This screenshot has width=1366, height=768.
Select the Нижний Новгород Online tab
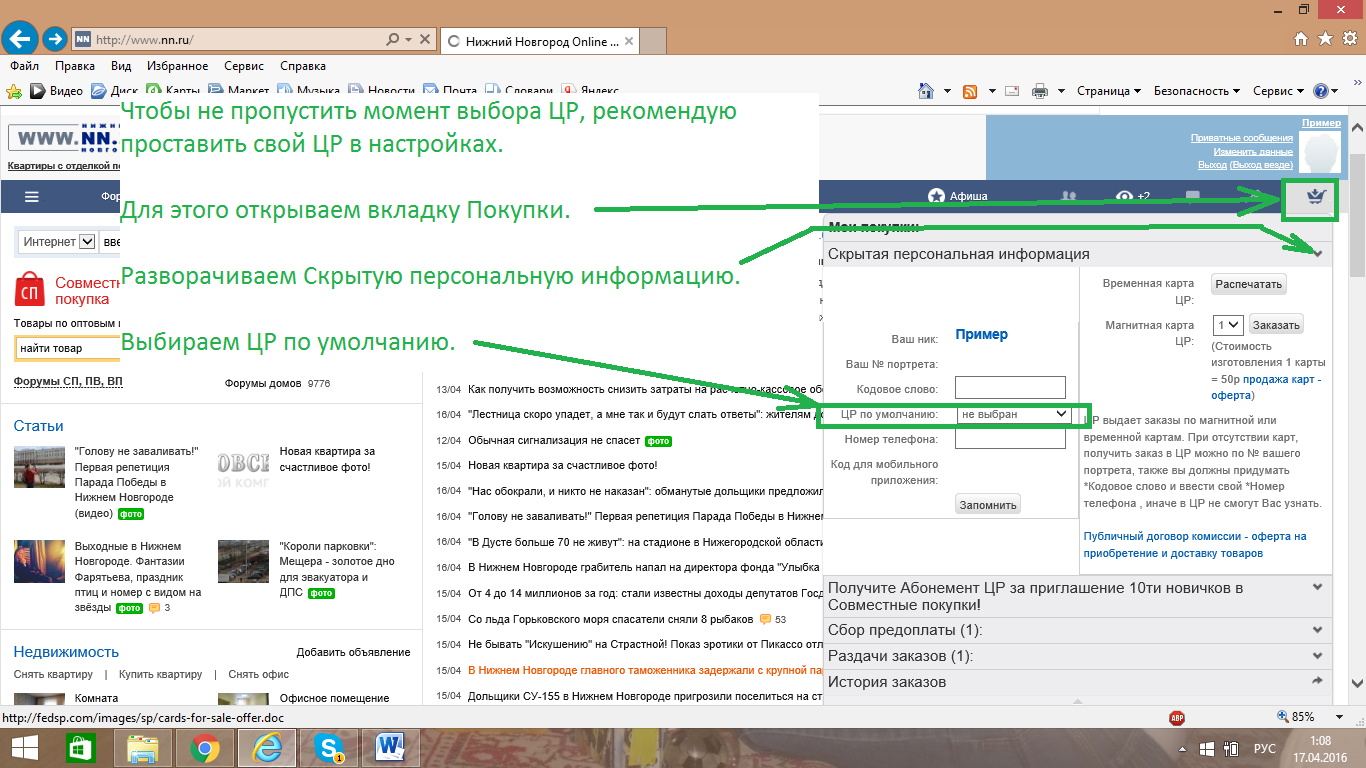(538, 41)
